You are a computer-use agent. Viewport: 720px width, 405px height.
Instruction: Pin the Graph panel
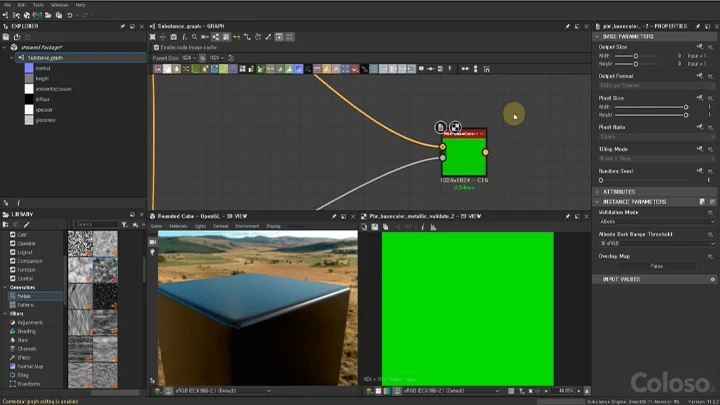coord(568,26)
